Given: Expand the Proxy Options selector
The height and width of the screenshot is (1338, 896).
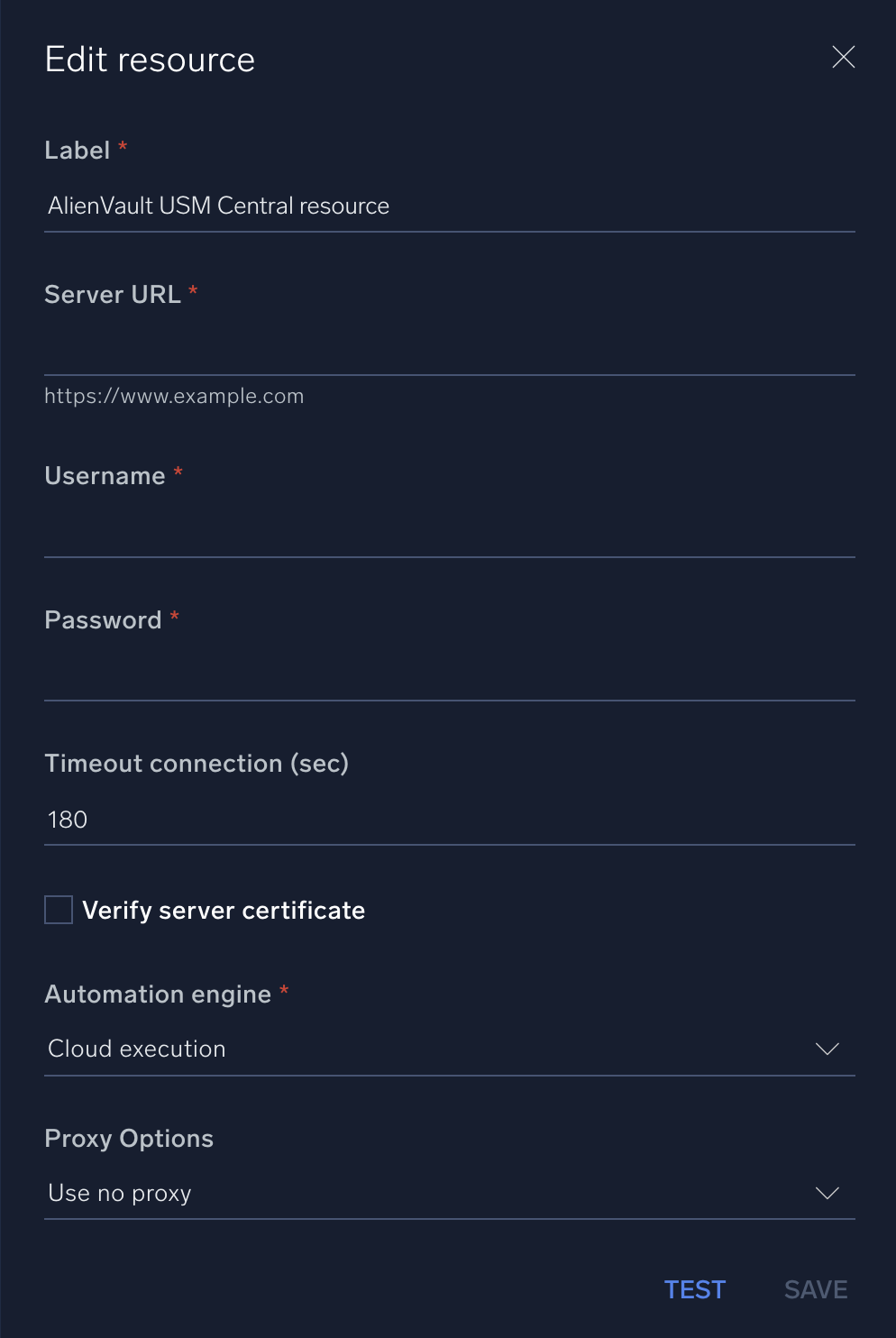Looking at the screenshot, I should click(x=451, y=1193).
